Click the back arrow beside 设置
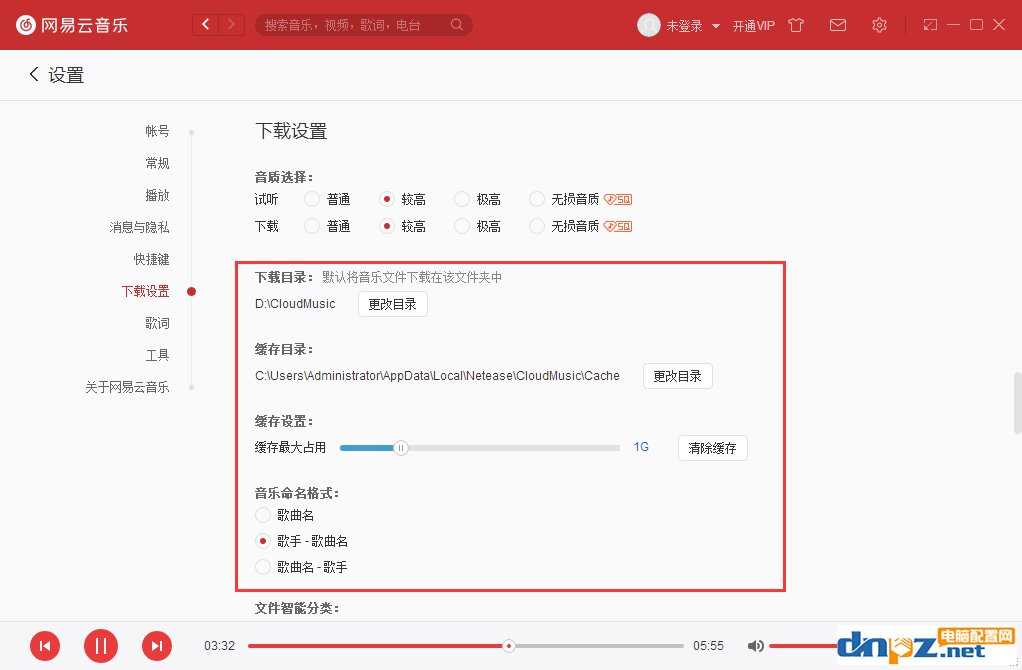Viewport: 1022px width, 670px height. click(x=34, y=75)
